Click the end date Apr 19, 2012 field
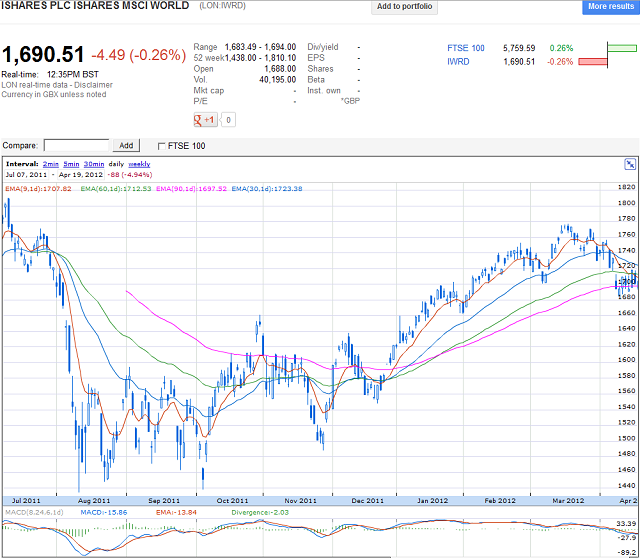 click(81, 175)
